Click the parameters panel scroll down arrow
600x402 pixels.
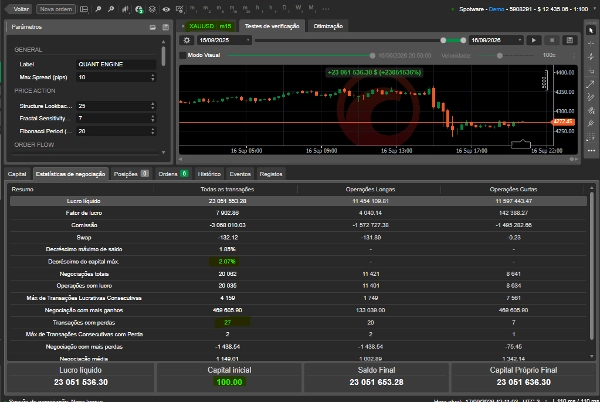pos(163,152)
